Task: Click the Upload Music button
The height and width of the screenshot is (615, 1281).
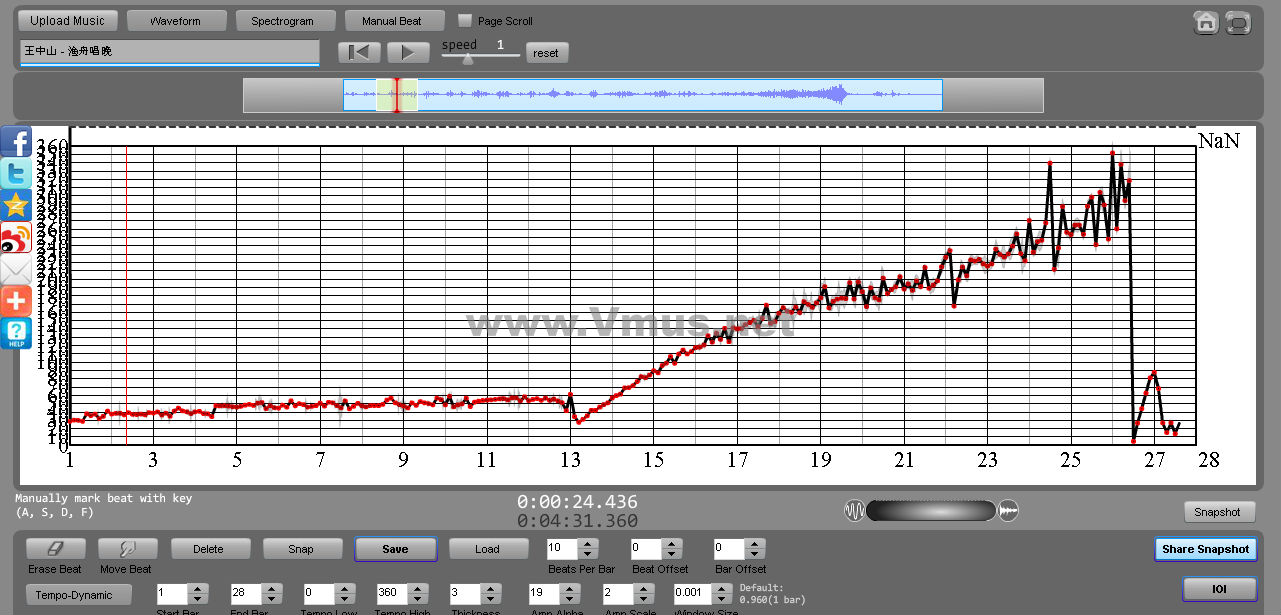Action: [x=68, y=20]
